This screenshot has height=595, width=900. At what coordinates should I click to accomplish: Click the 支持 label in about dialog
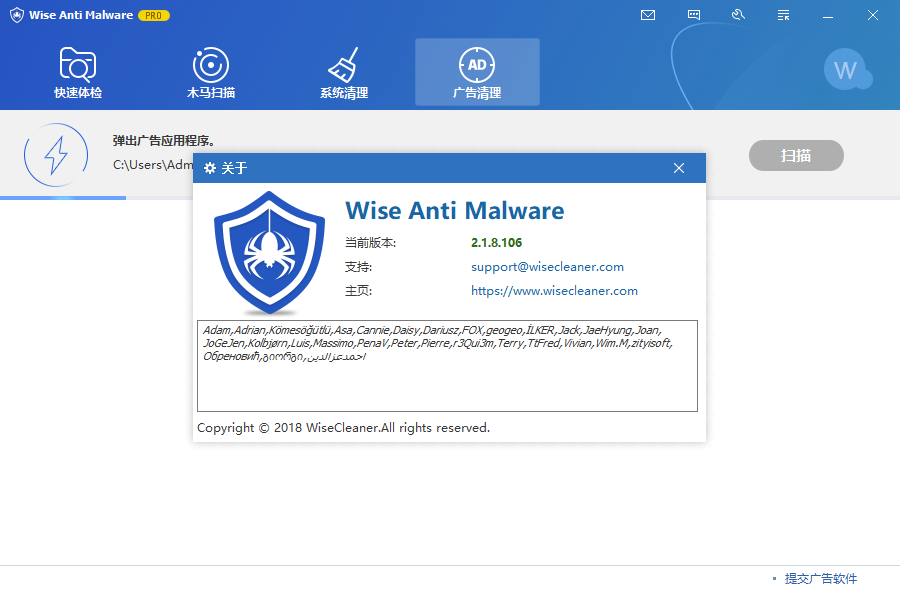[x=358, y=267]
